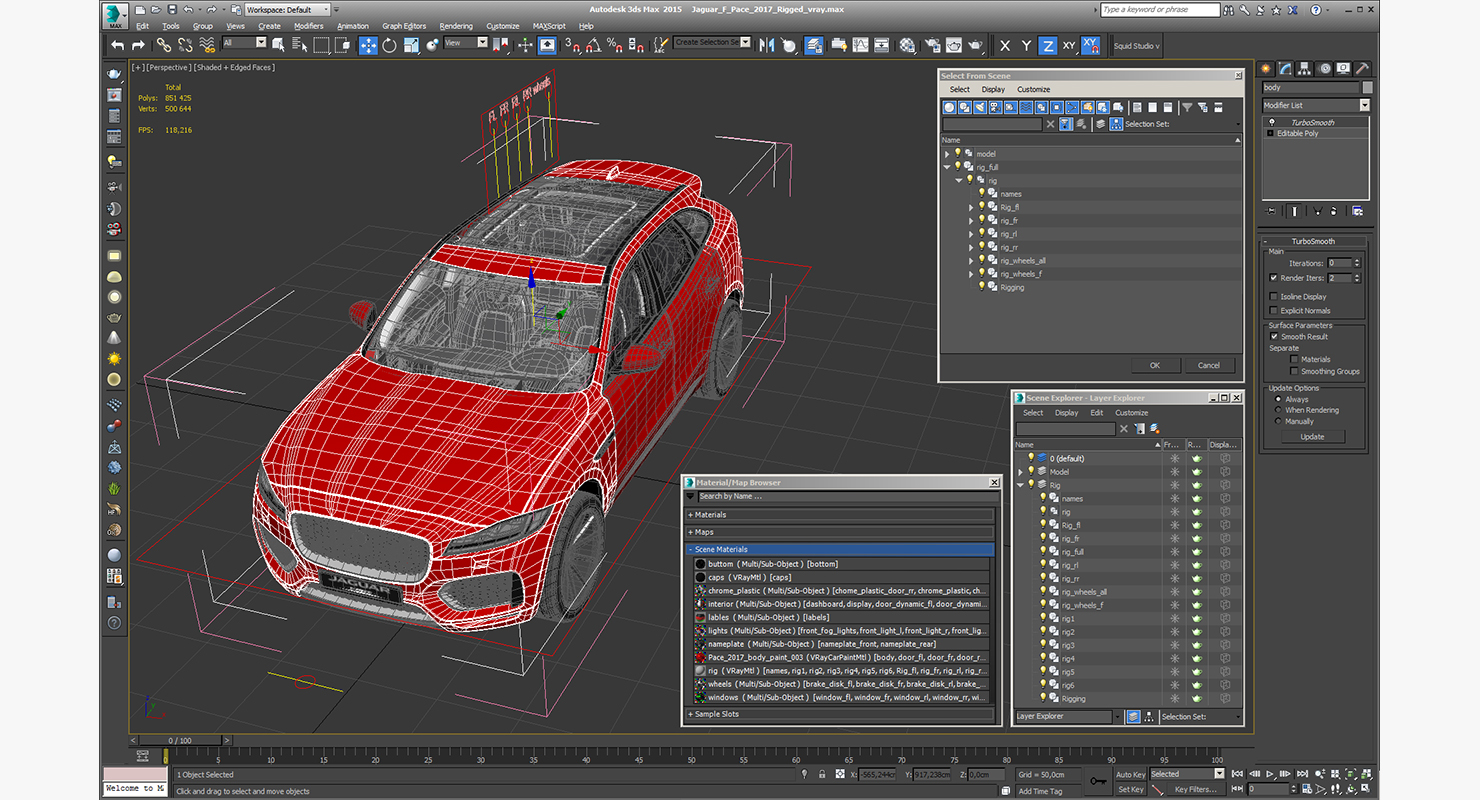Viewport: 1480px width, 800px height.
Task: Check Separate by Smoothing Groups option
Action: coord(1294,371)
